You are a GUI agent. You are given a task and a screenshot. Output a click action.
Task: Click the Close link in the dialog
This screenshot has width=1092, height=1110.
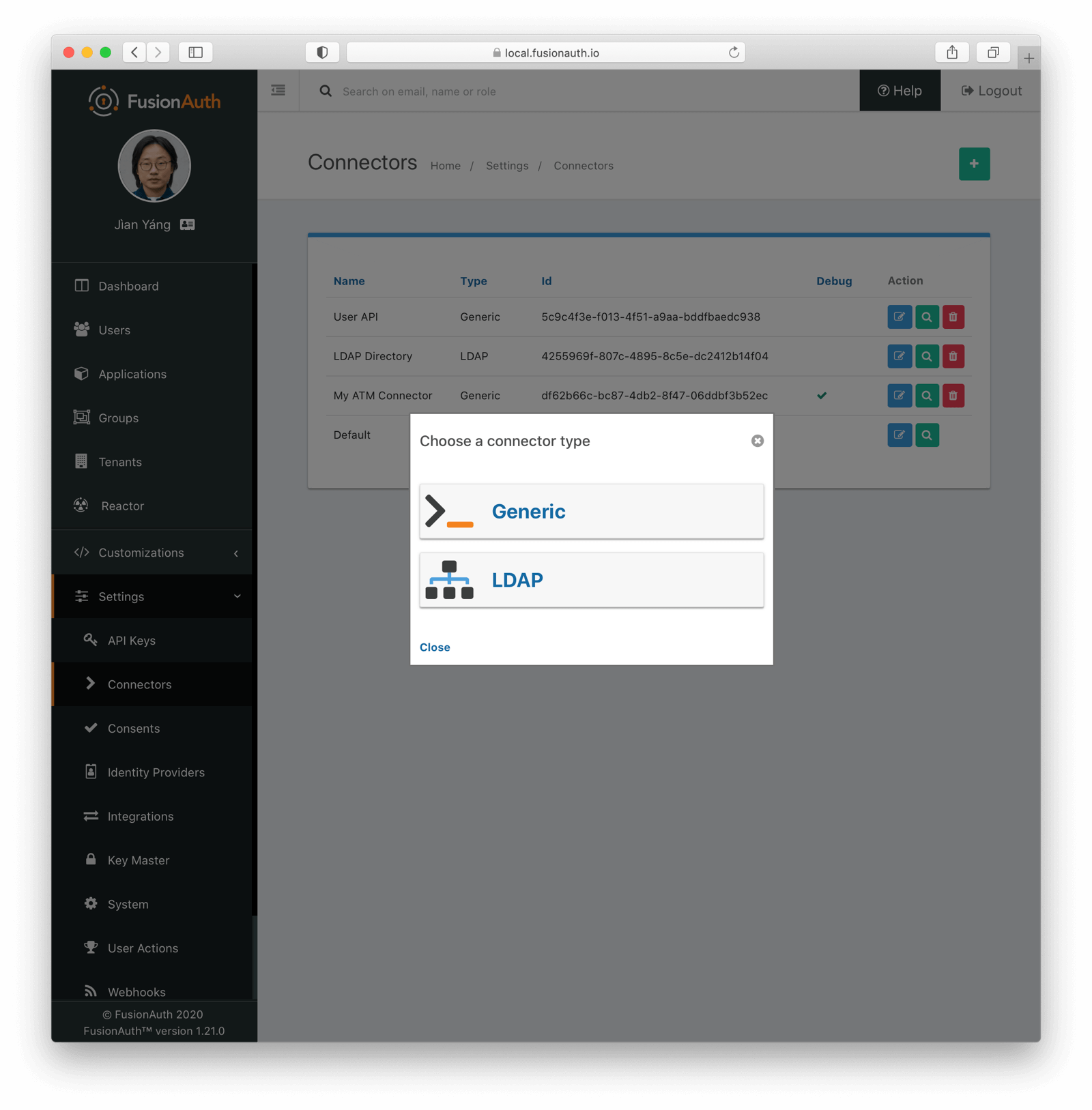tap(435, 647)
